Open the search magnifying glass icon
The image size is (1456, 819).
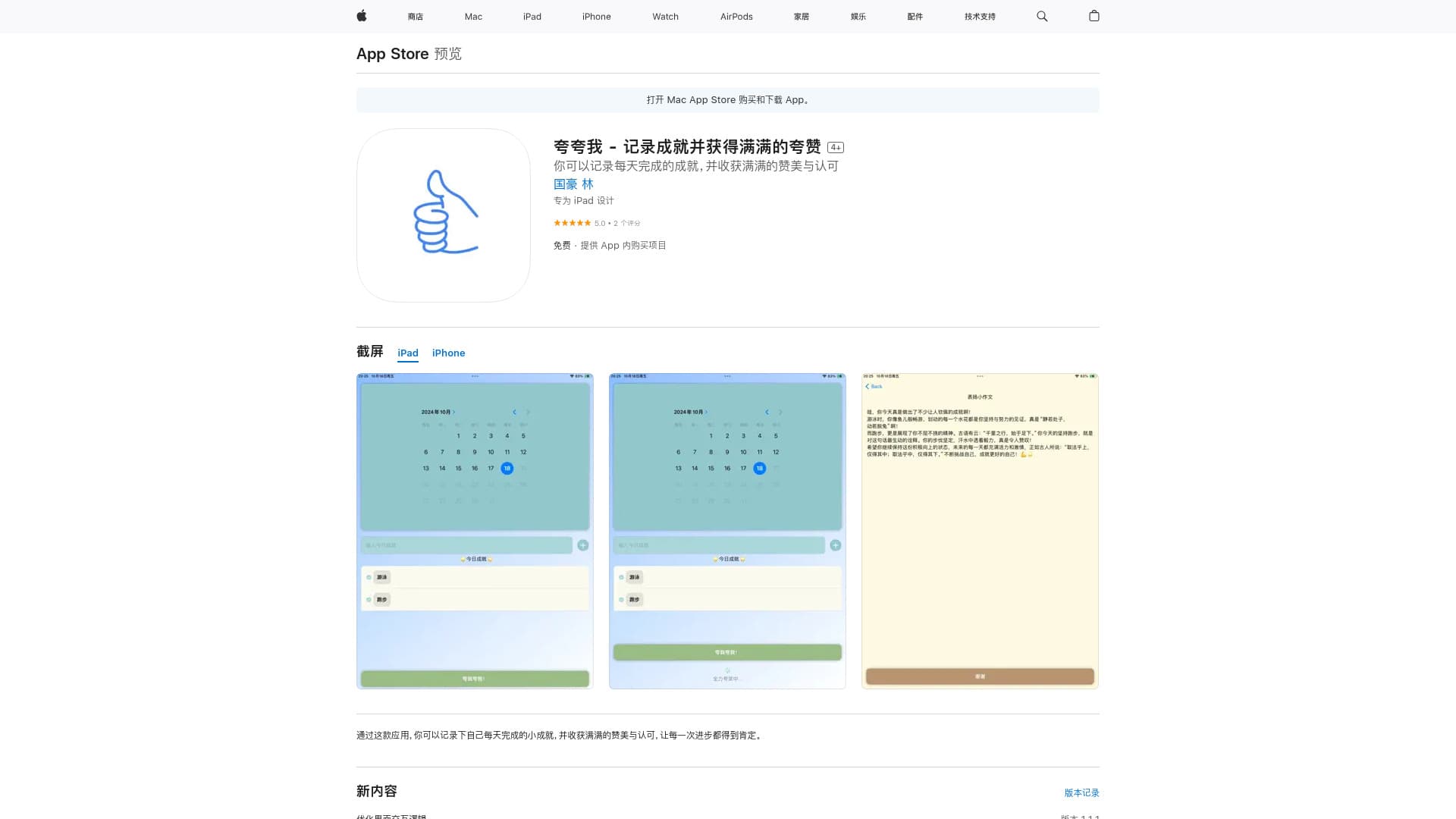[1042, 16]
